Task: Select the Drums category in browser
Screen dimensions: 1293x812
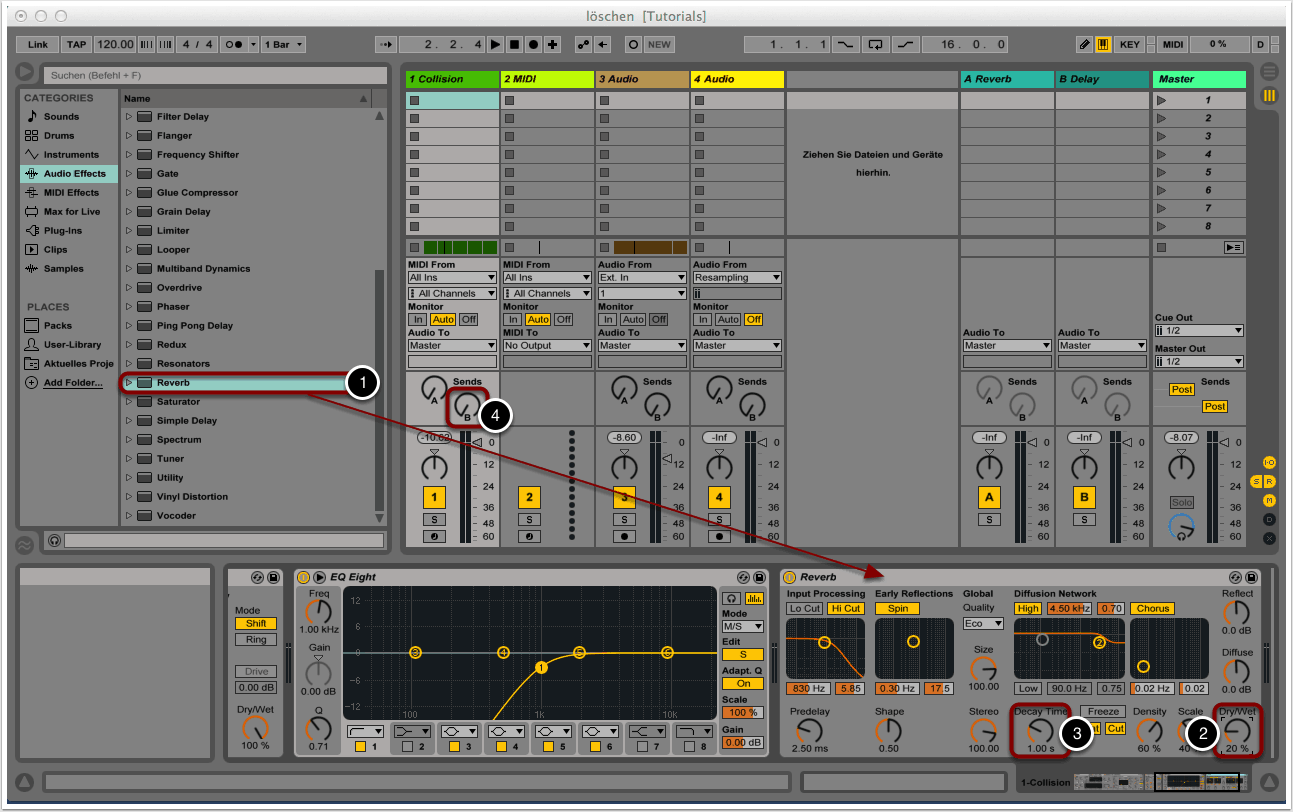Action: click(59, 136)
